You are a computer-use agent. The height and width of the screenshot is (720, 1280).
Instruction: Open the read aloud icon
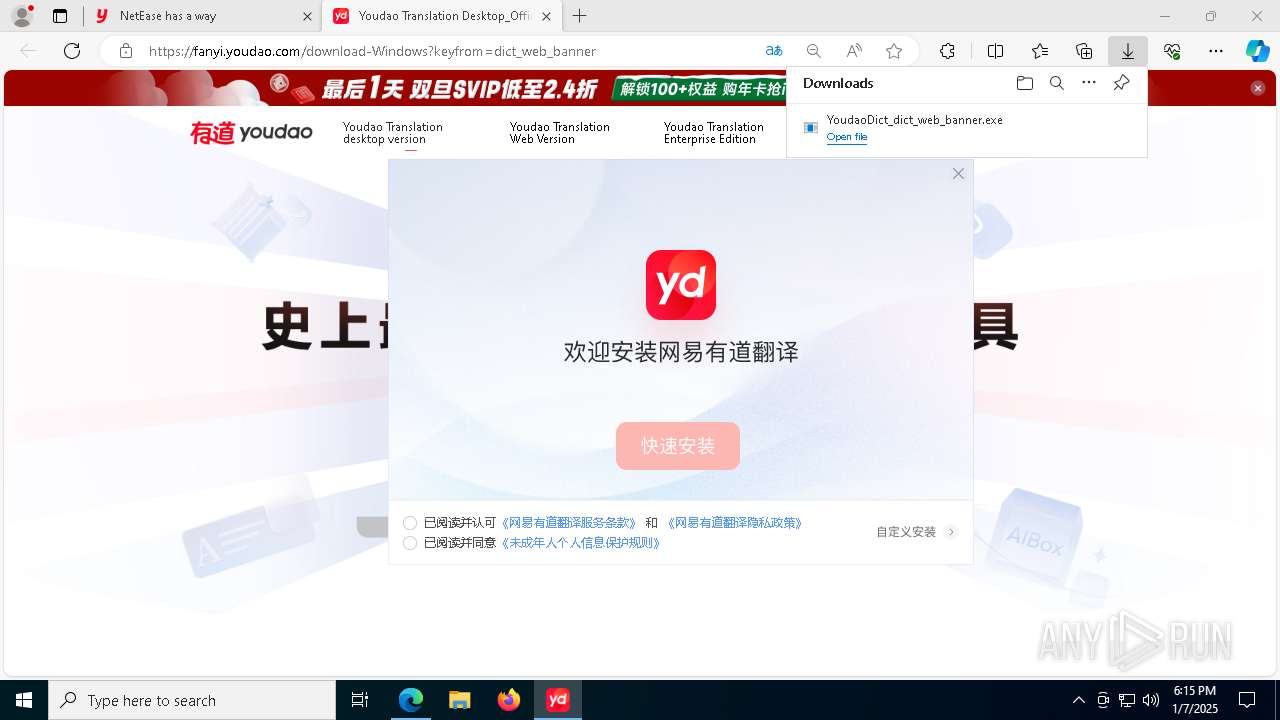854,51
